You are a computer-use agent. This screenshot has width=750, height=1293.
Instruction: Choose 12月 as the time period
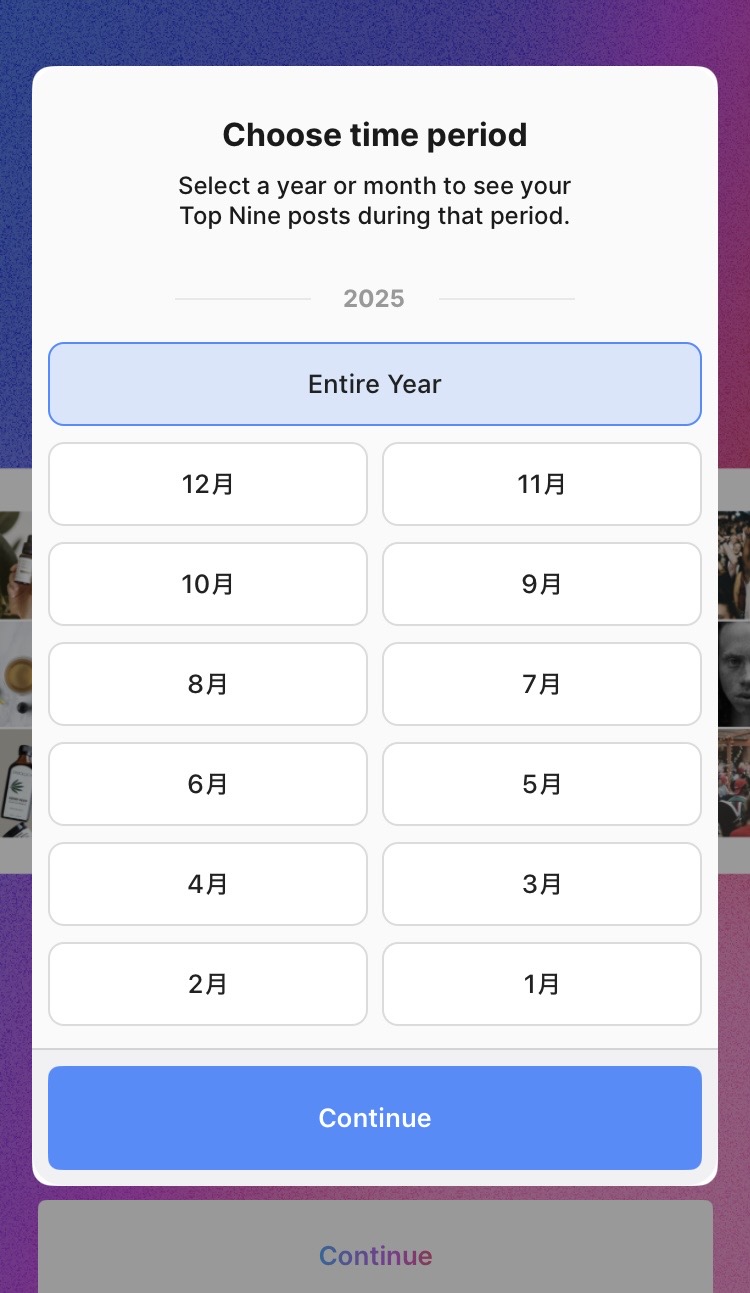pos(208,484)
